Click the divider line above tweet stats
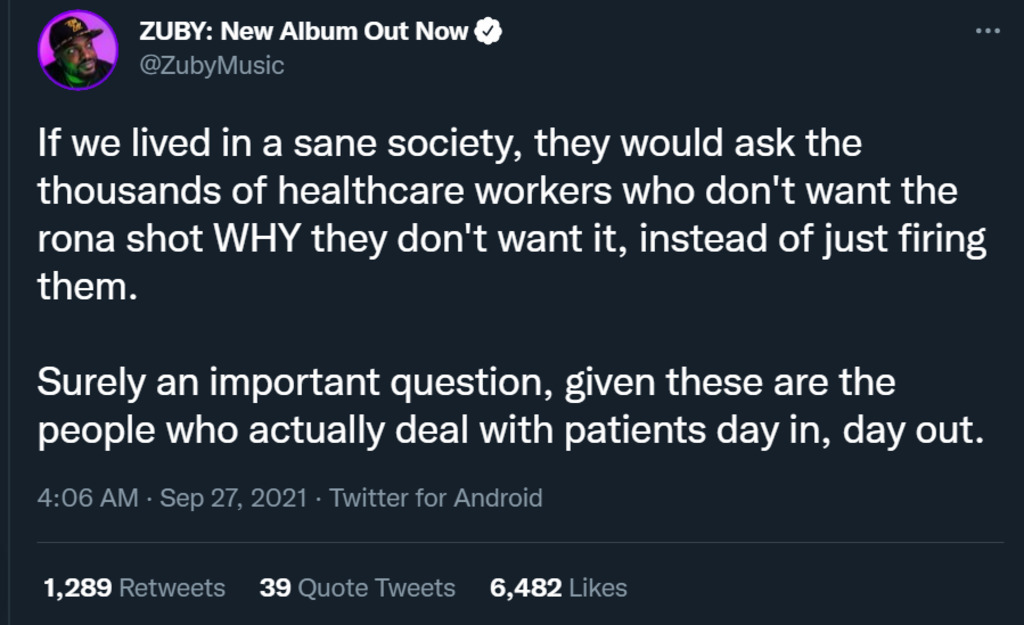Screen dimensions: 1024x625 (520, 542)
